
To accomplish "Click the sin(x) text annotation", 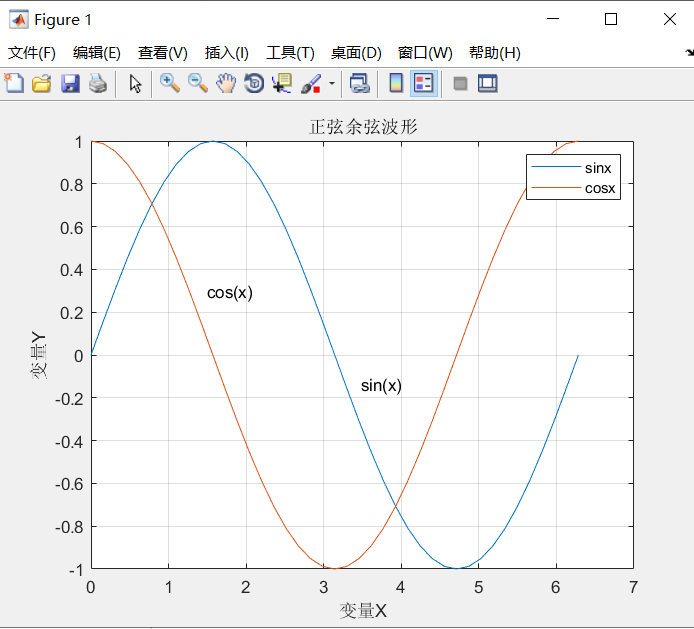I will (381, 386).
